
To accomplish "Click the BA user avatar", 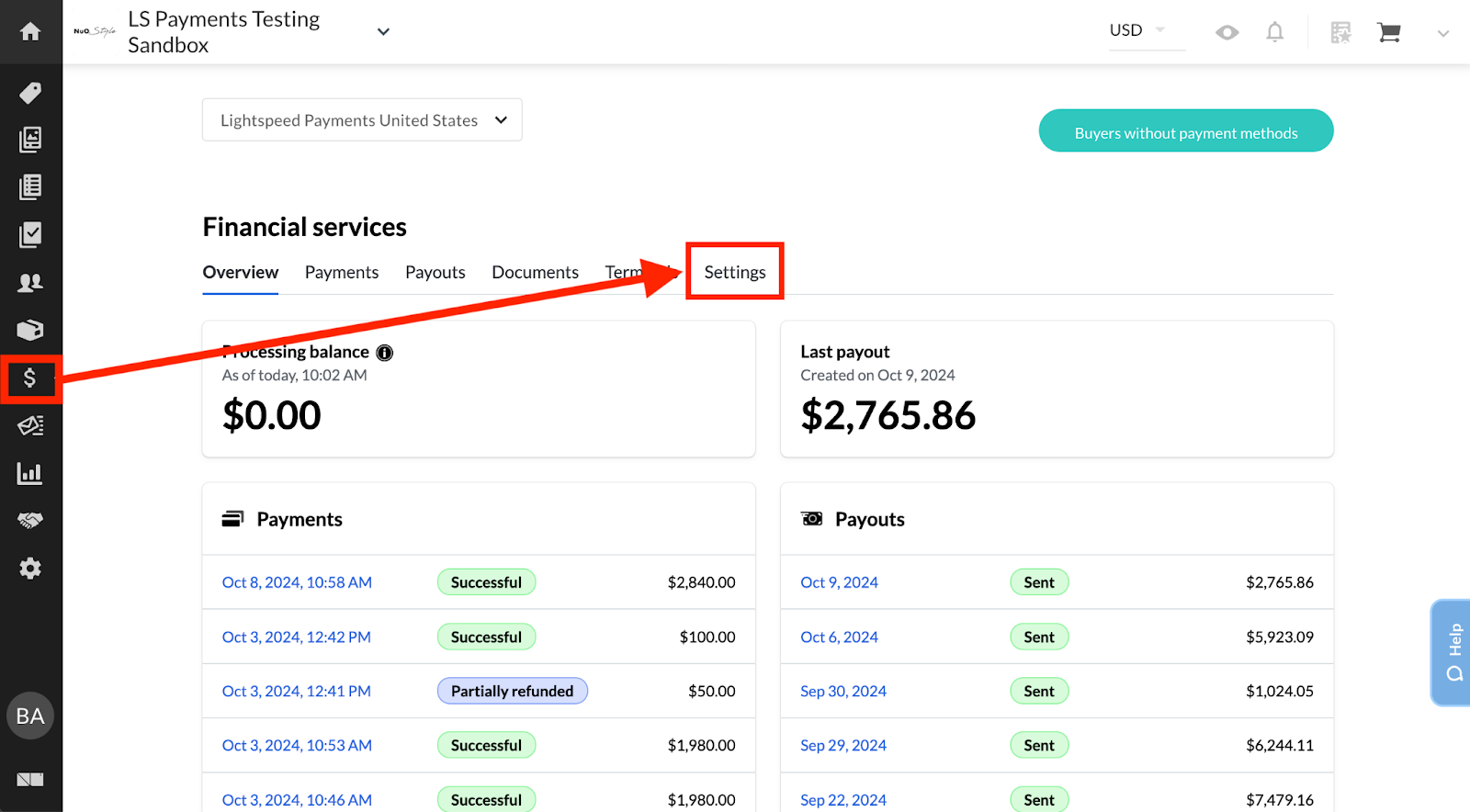I will pyautogui.click(x=30, y=716).
